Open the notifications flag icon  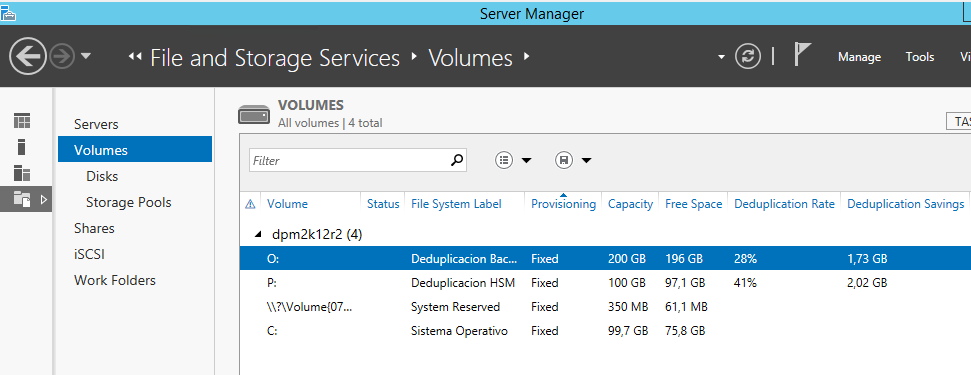click(x=802, y=55)
